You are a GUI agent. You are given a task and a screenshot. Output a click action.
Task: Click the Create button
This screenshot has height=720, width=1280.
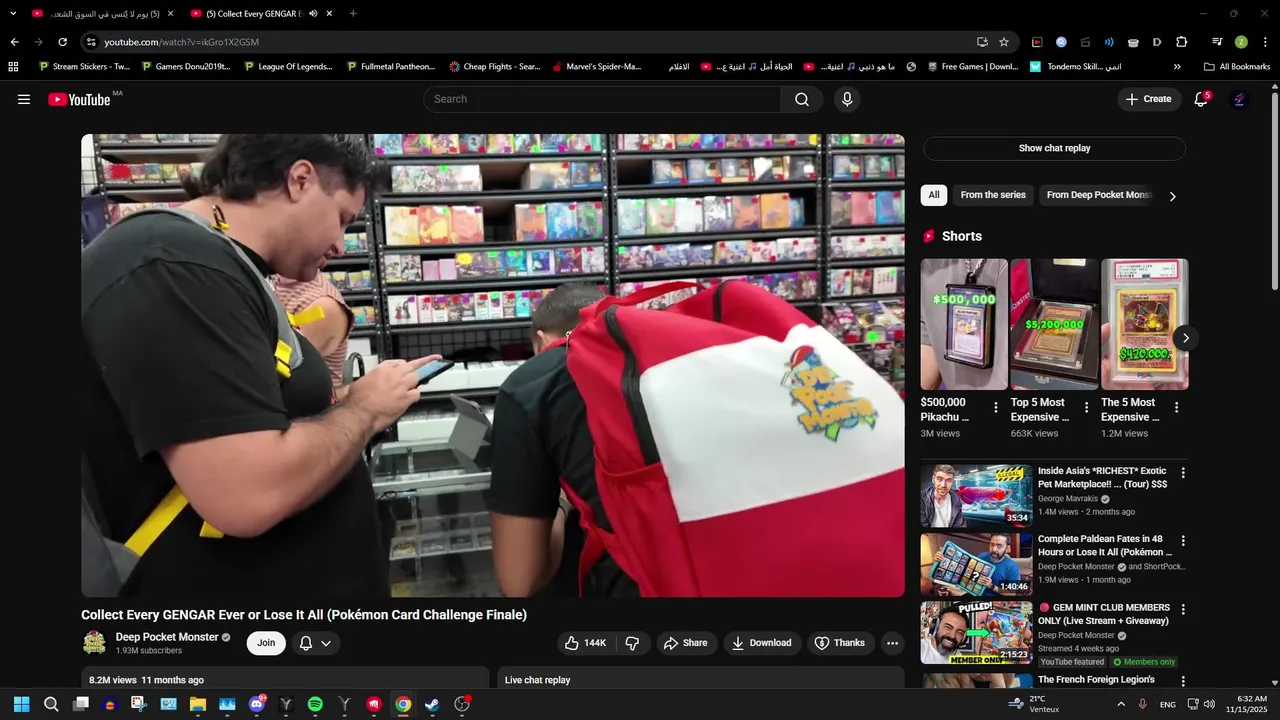(1148, 99)
